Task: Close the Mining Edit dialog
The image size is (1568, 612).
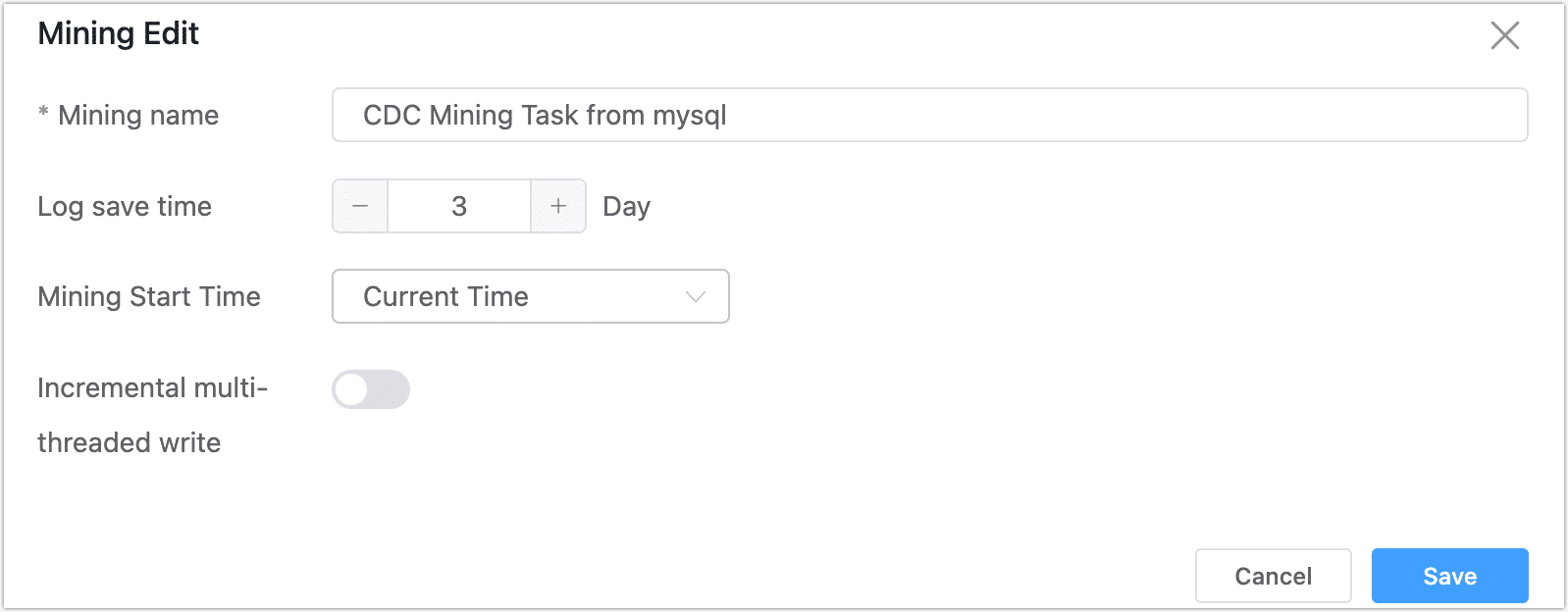Action: 1504,35
